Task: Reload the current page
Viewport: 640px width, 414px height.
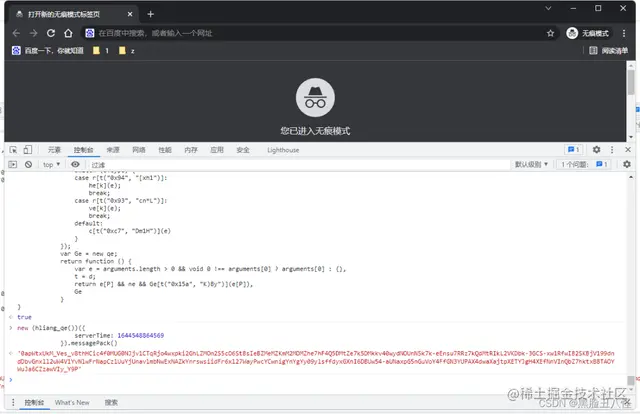Action: click(x=51, y=33)
